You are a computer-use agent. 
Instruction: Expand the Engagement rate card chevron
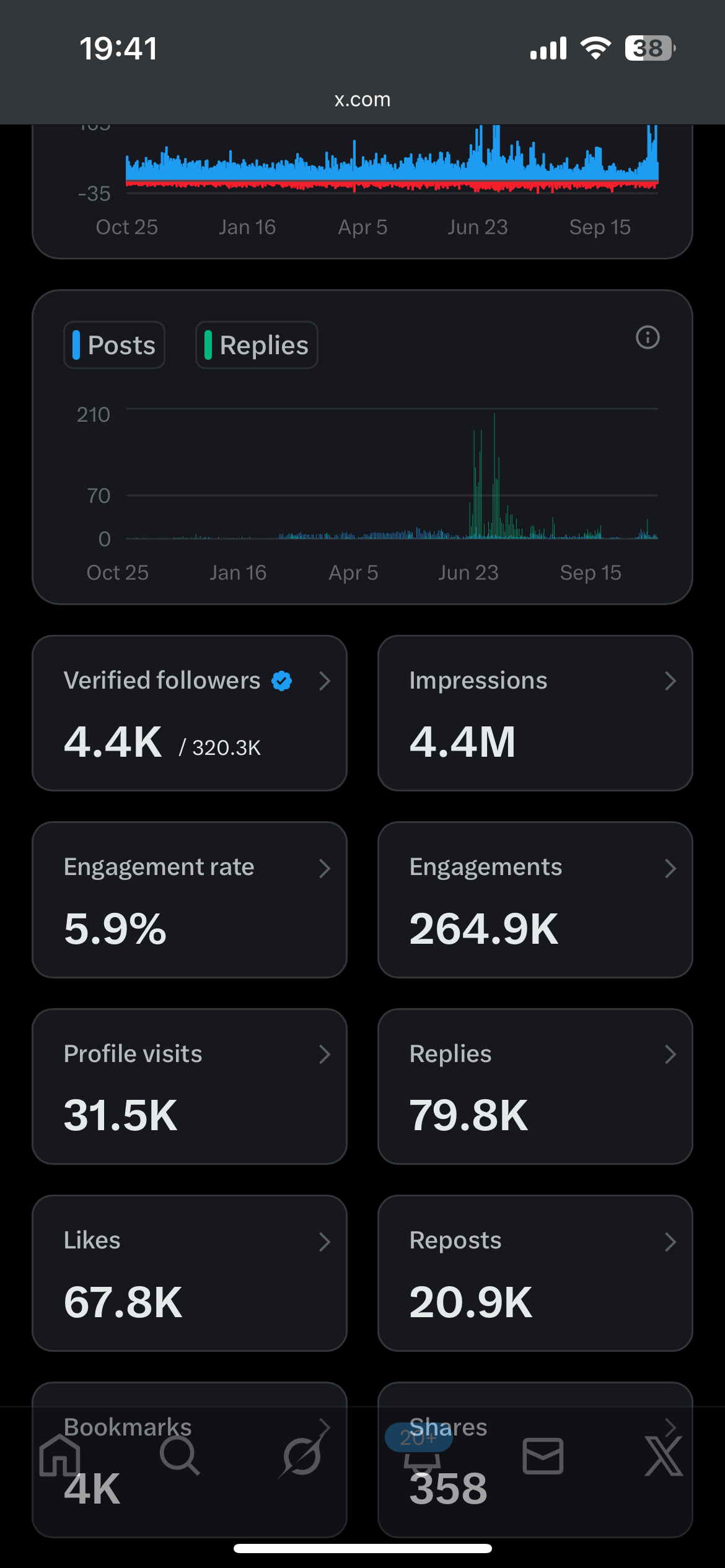(x=325, y=868)
